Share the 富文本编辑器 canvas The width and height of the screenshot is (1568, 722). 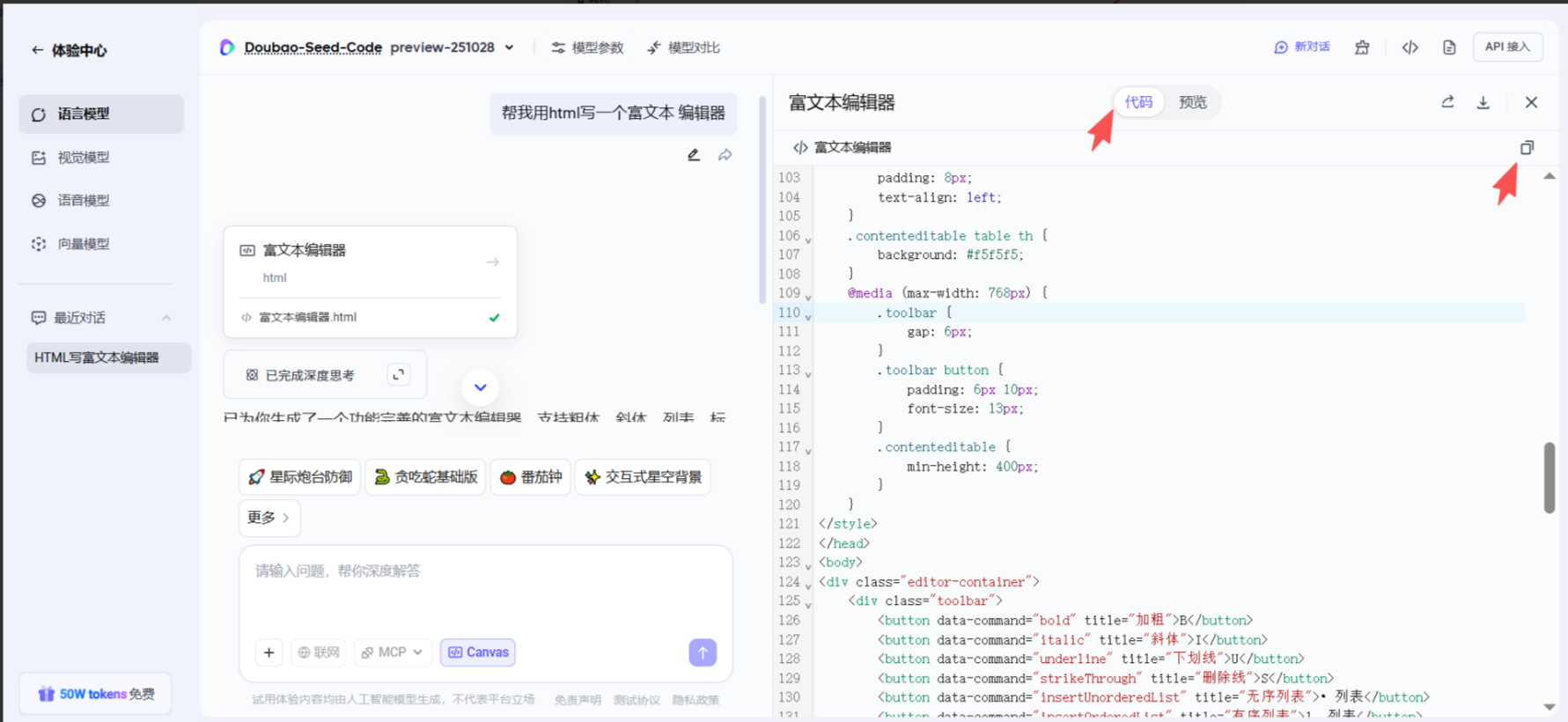1448,102
